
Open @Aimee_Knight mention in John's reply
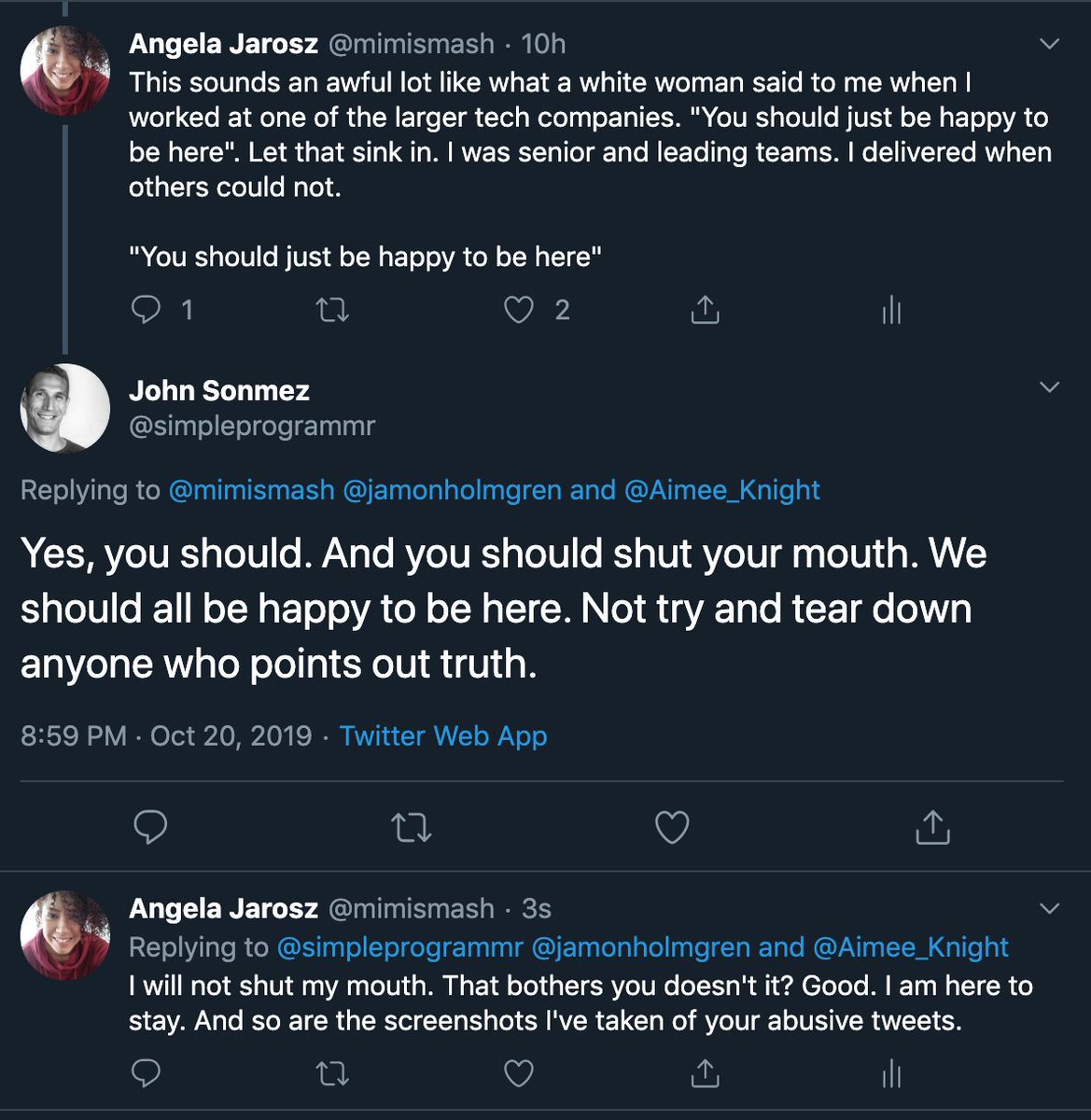pos(721,490)
